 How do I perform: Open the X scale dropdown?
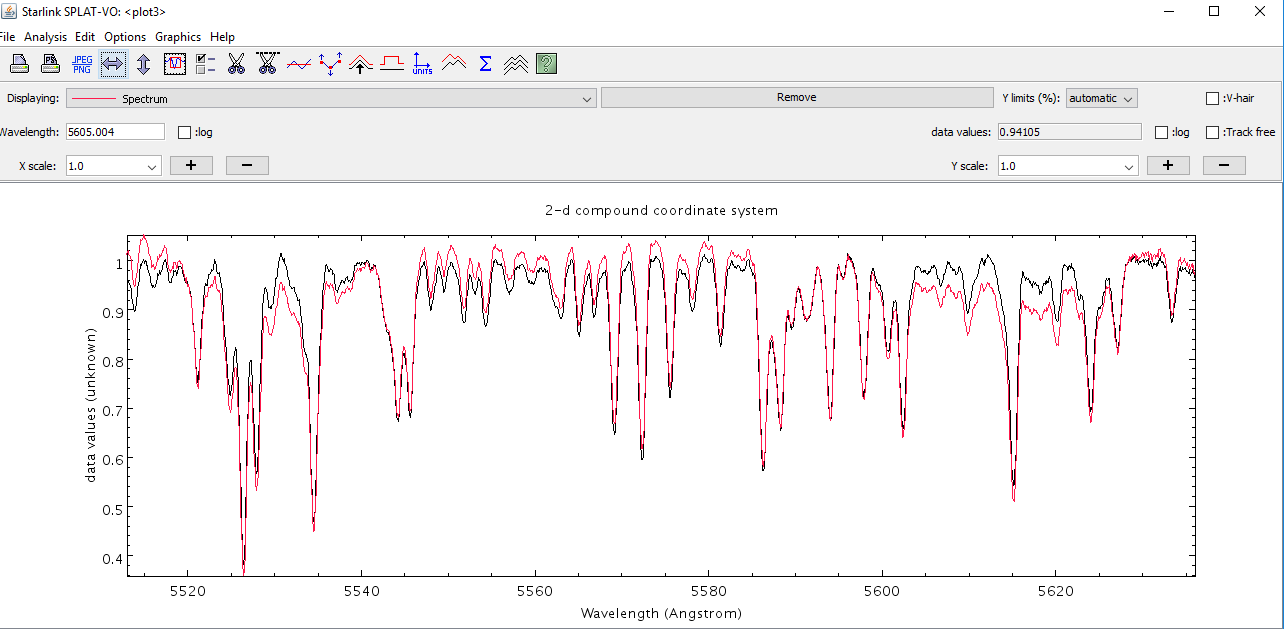point(113,166)
